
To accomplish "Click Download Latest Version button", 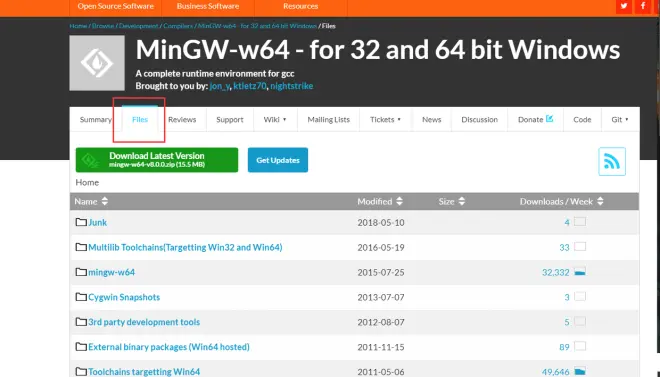I will point(157,160).
